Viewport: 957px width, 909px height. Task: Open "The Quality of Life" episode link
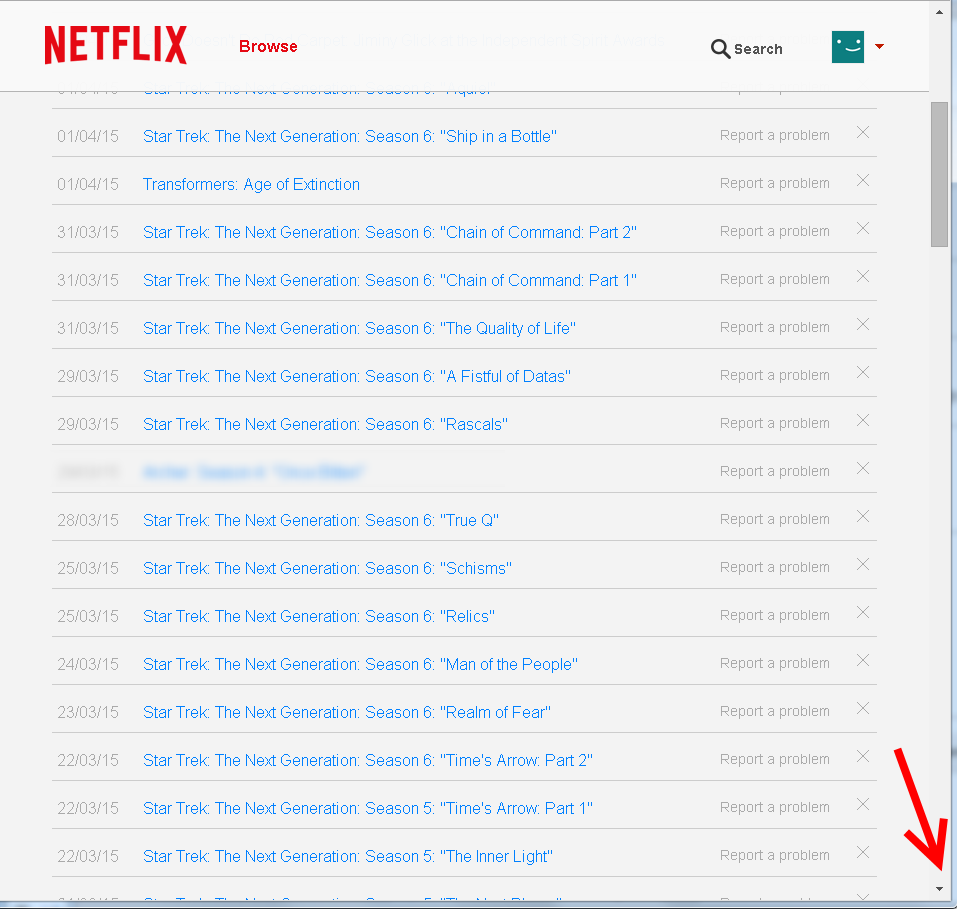pos(359,328)
